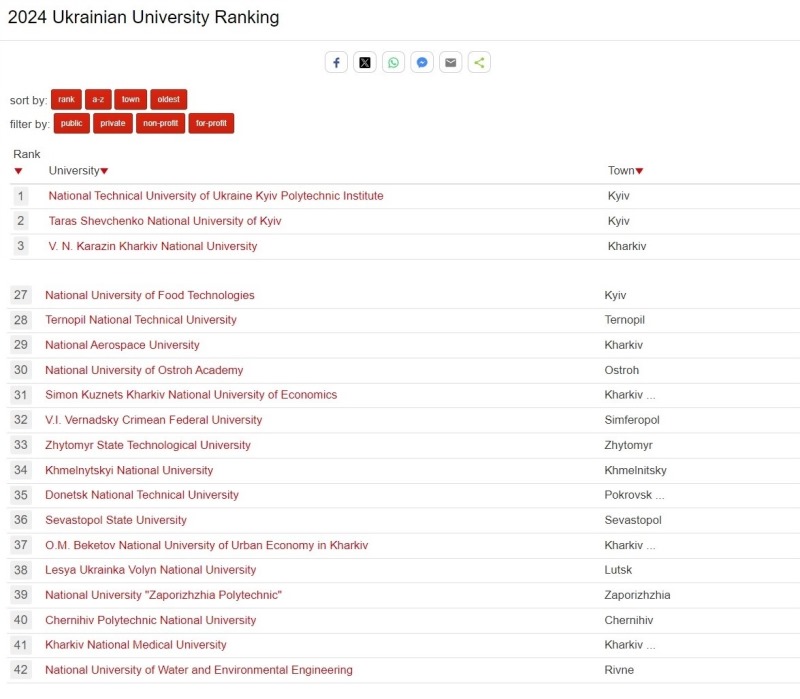The width and height of the screenshot is (800, 699).
Task: Filter list by non-profit universities
Action: [160, 123]
